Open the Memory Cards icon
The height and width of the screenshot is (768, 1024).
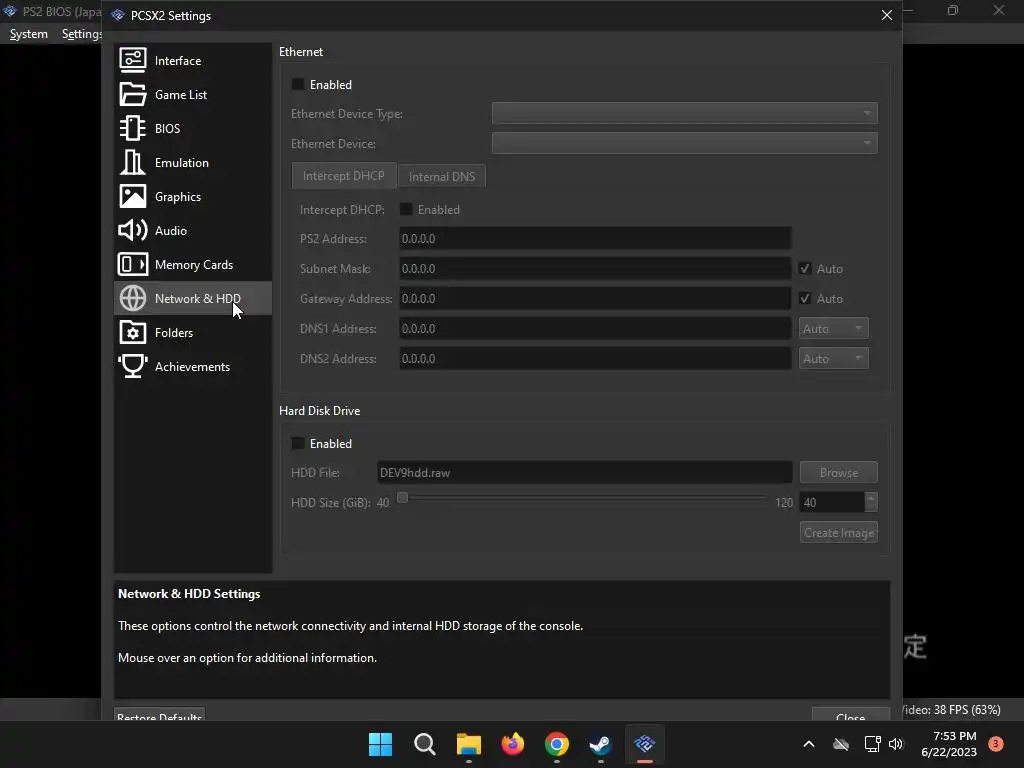133,264
